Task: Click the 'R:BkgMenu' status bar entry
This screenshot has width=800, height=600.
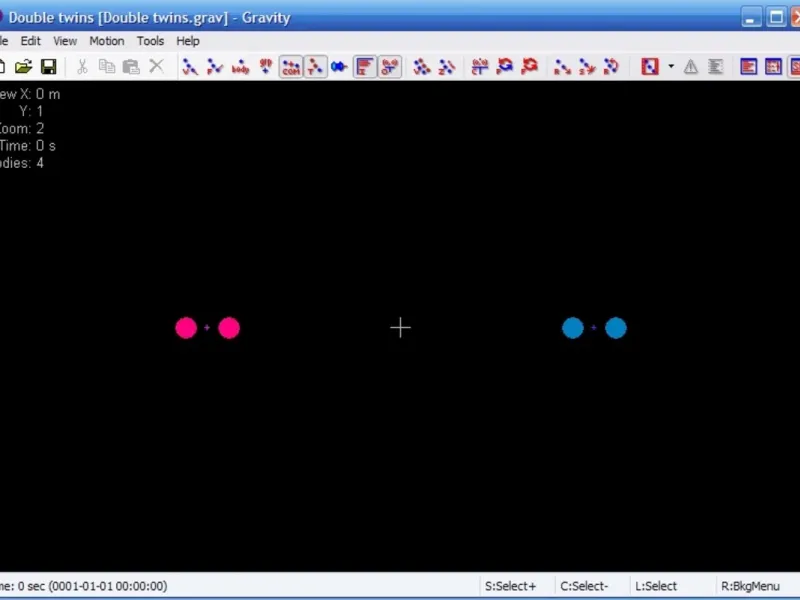Action: 751,586
